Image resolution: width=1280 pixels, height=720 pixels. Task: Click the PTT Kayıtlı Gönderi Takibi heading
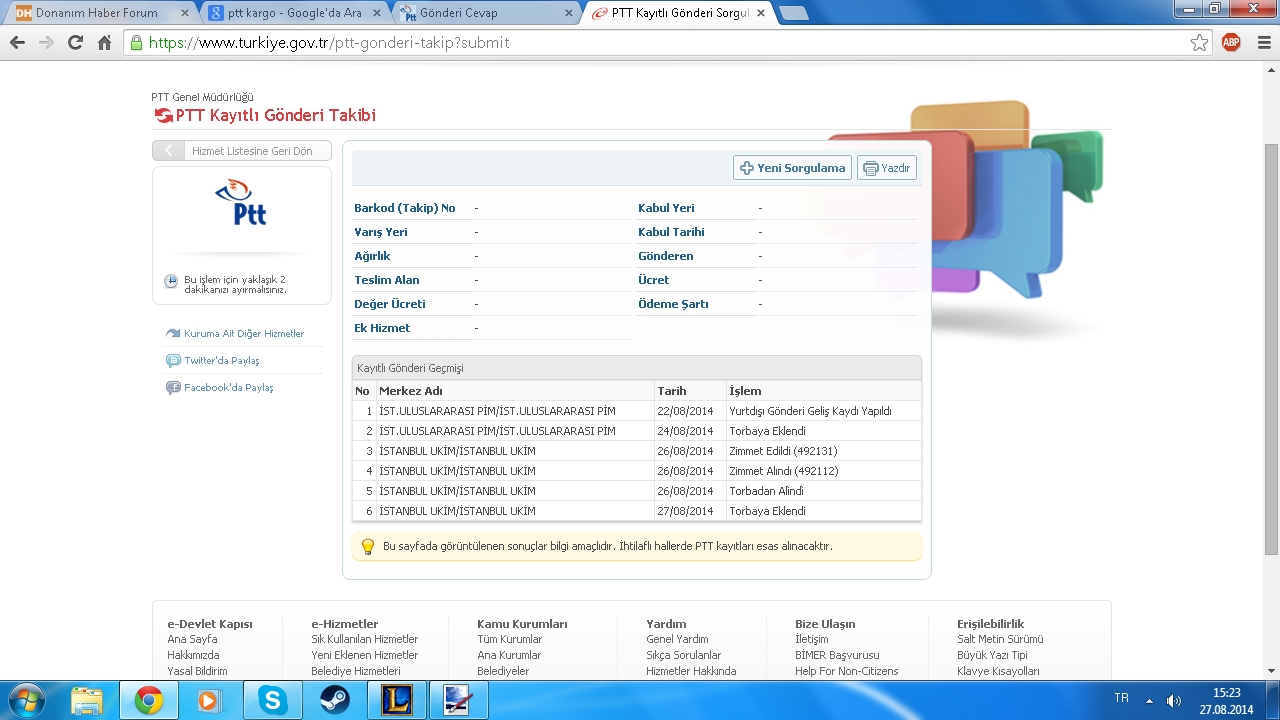[x=276, y=115]
